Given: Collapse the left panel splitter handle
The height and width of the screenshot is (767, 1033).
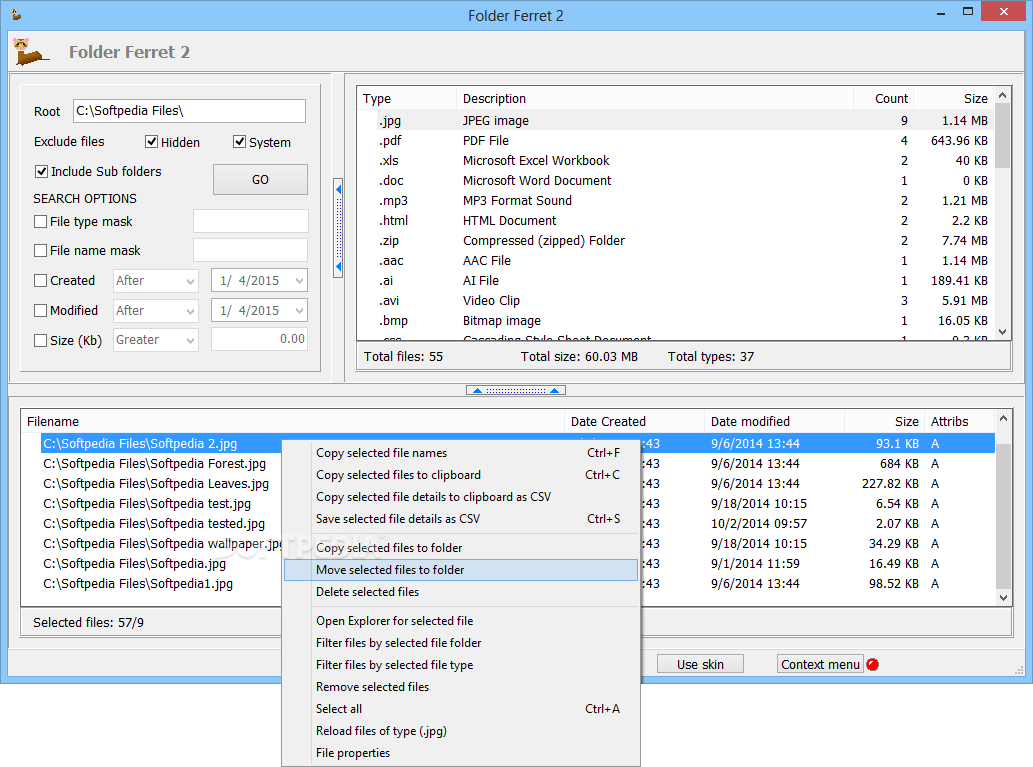Looking at the screenshot, I should point(338,228).
